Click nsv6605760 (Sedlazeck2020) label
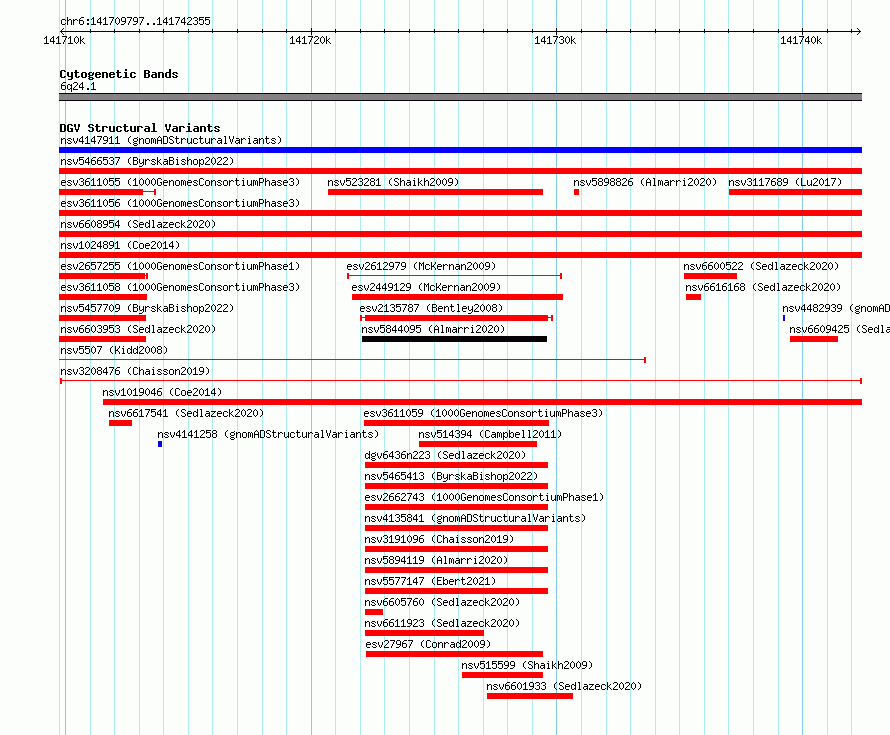890x735 pixels. (442, 602)
